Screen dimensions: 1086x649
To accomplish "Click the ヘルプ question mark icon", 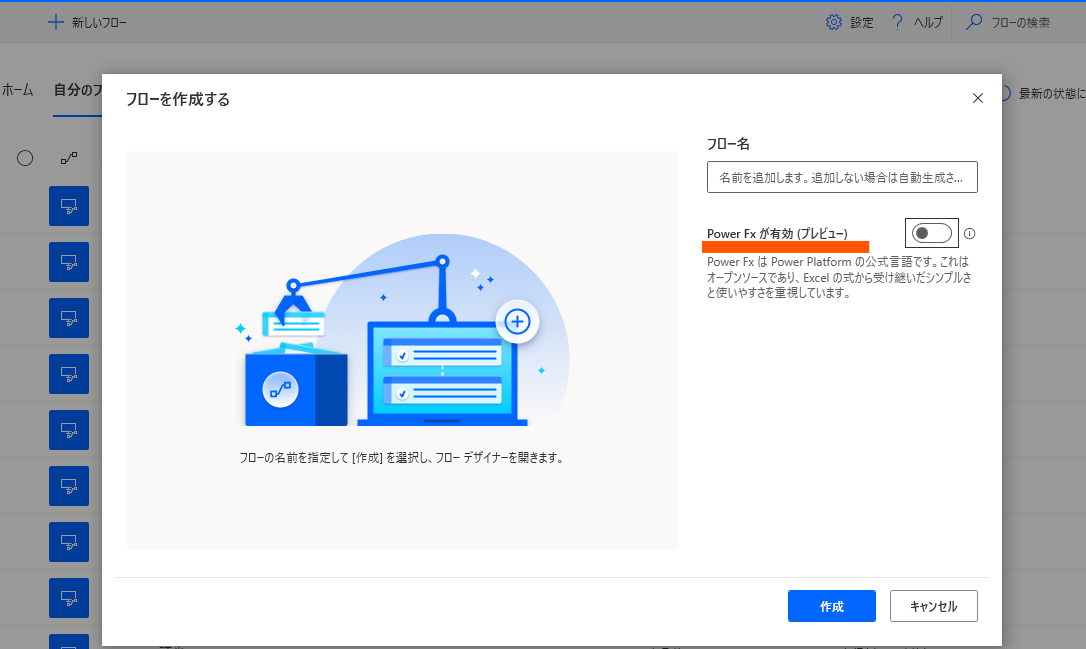I will coord(897,21).
